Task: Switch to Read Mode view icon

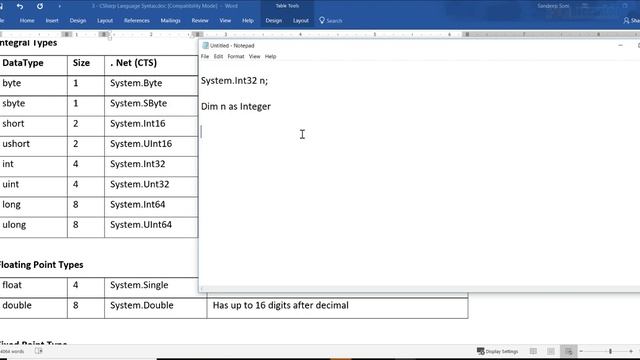Action: (533, 351)
